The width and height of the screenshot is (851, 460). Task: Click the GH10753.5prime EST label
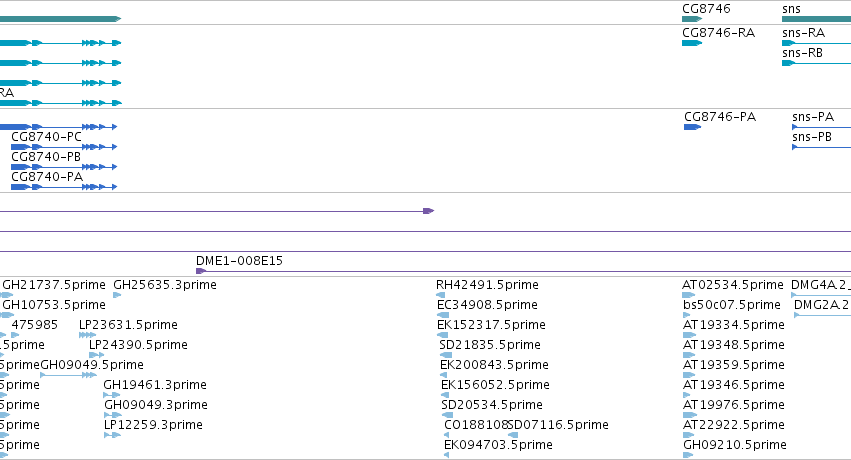pyautogui.click(x=54, y=305)
